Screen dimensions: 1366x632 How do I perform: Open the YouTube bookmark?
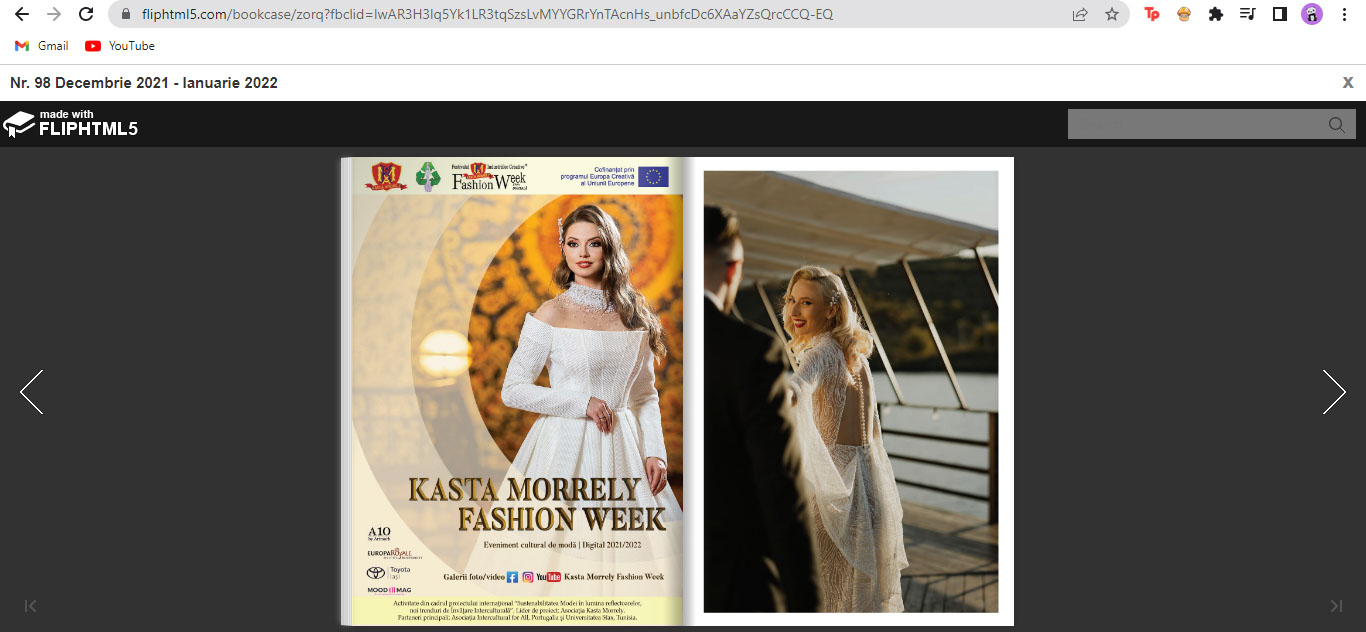tap(120, 46)
